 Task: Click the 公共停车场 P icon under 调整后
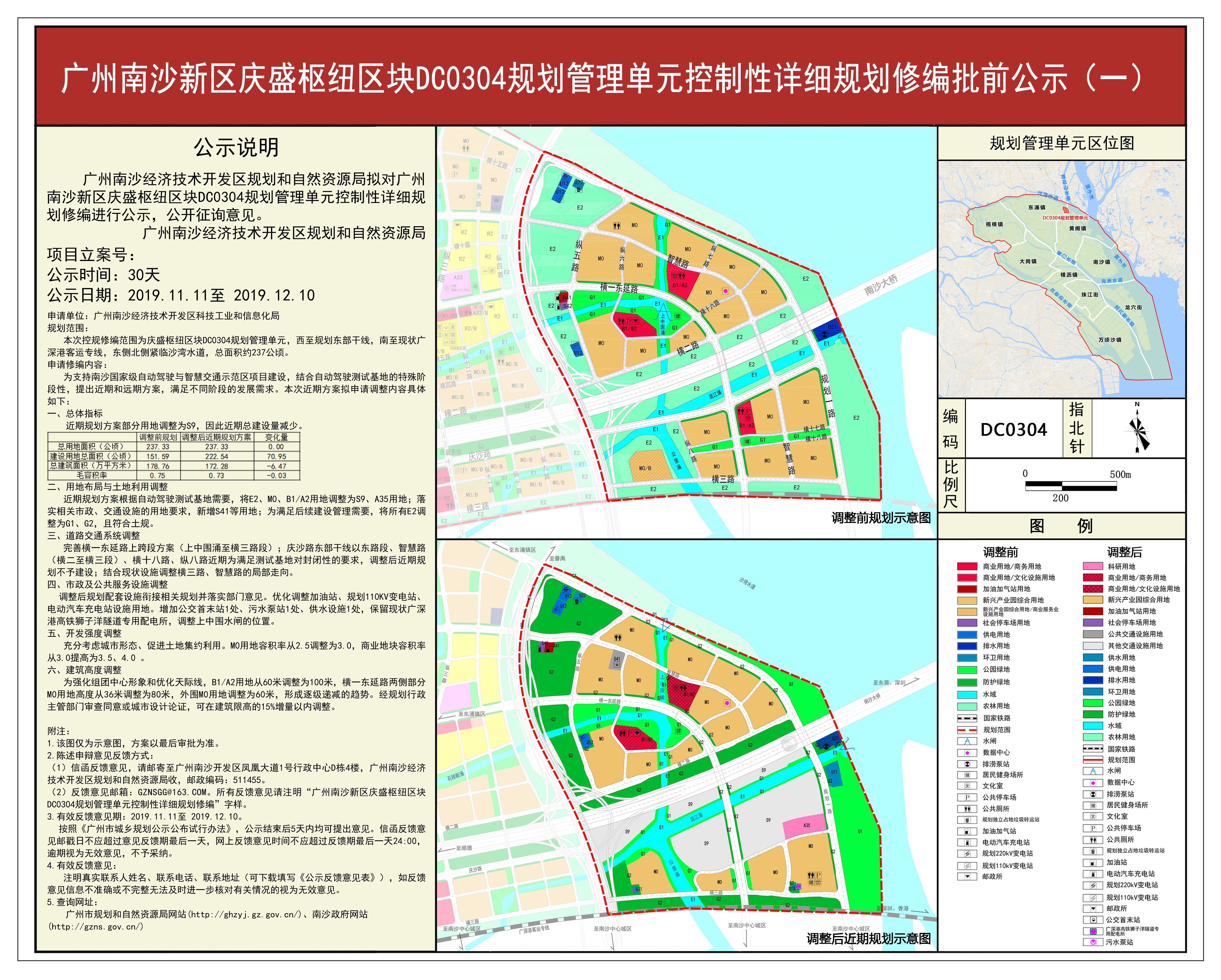pos(1093,828)
